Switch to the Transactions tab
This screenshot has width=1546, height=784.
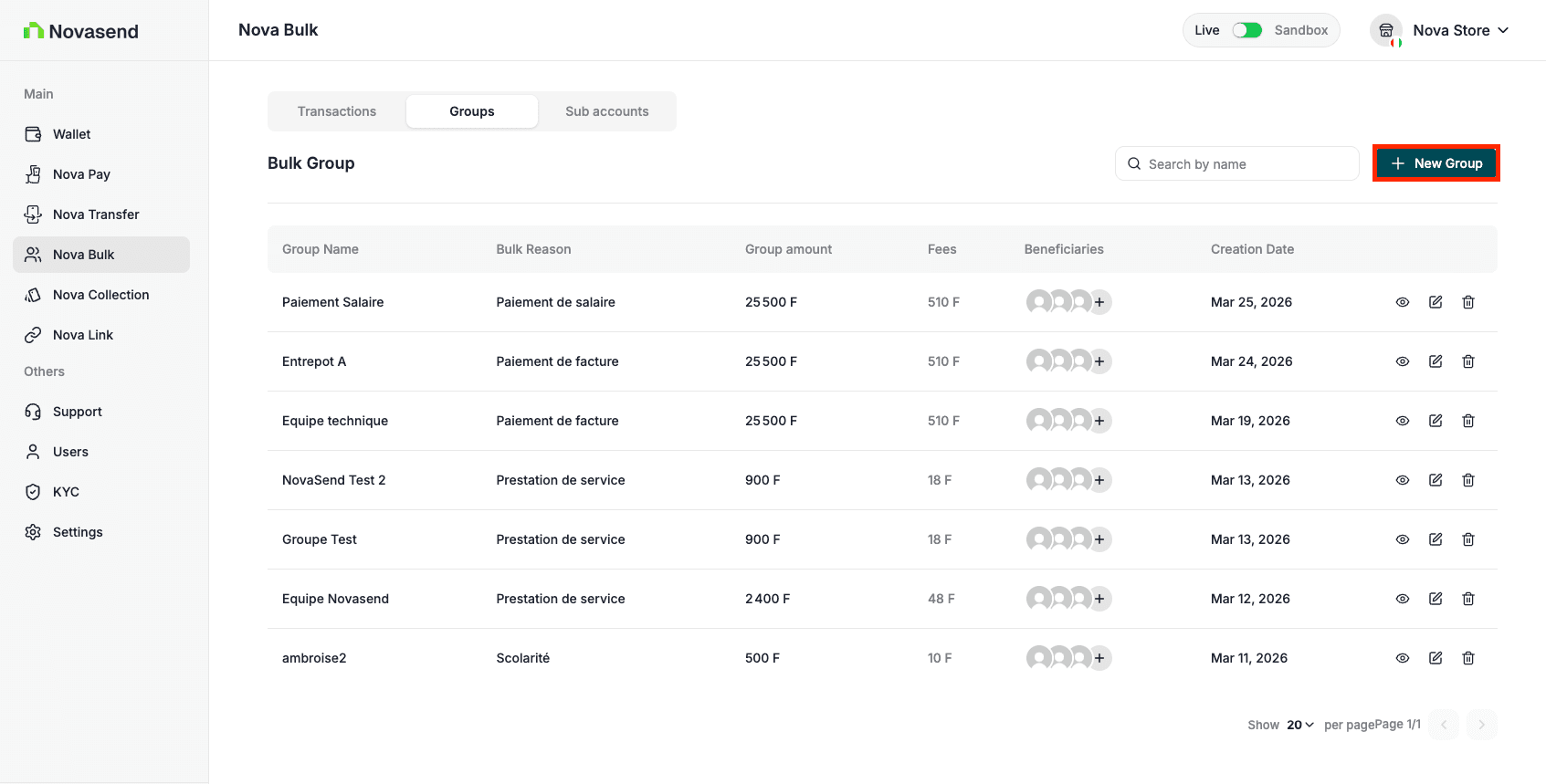tap(337, 111)
